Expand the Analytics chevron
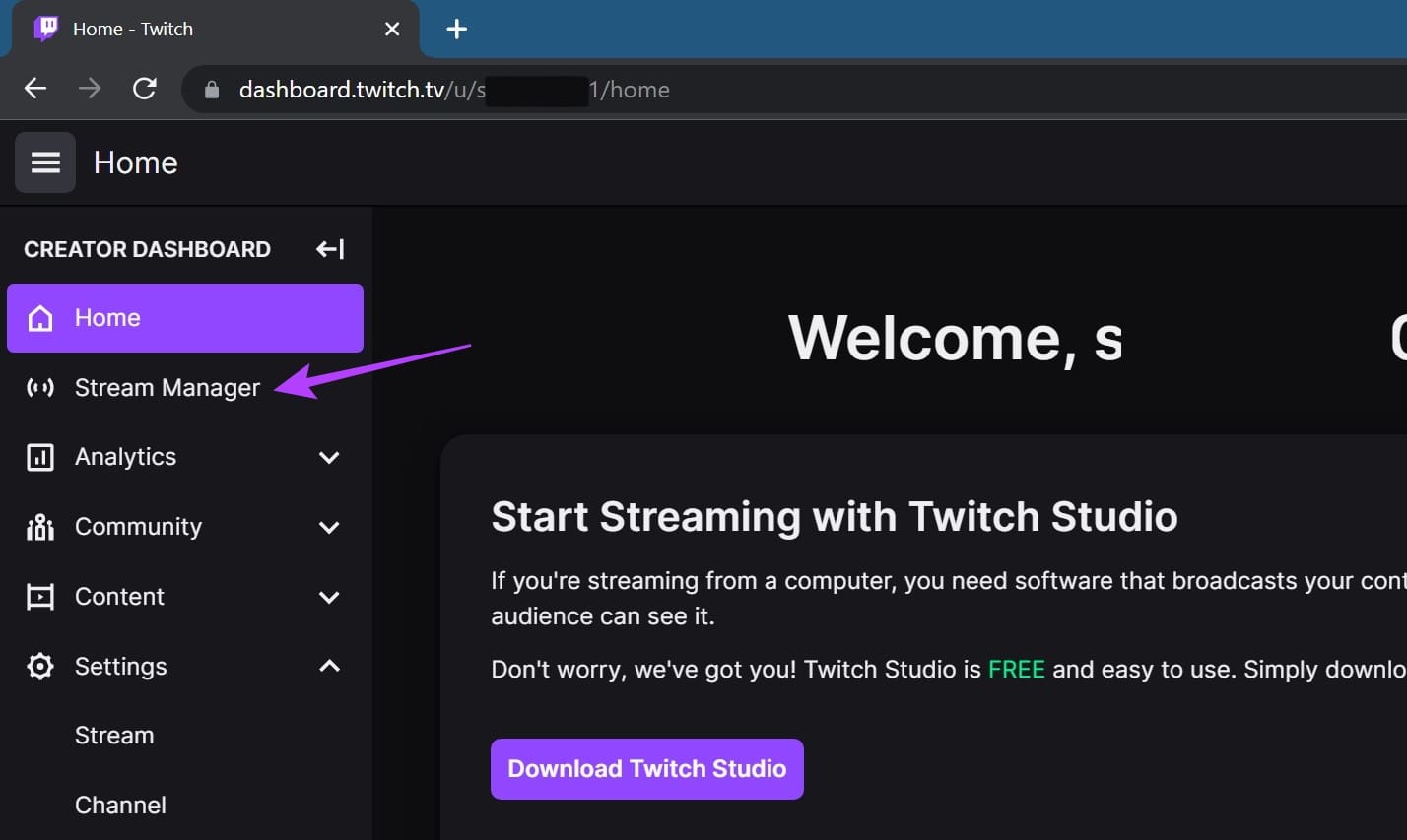The height and width of the screenshot is (840, 1407). pyautogui.click(x=330, y=457)
